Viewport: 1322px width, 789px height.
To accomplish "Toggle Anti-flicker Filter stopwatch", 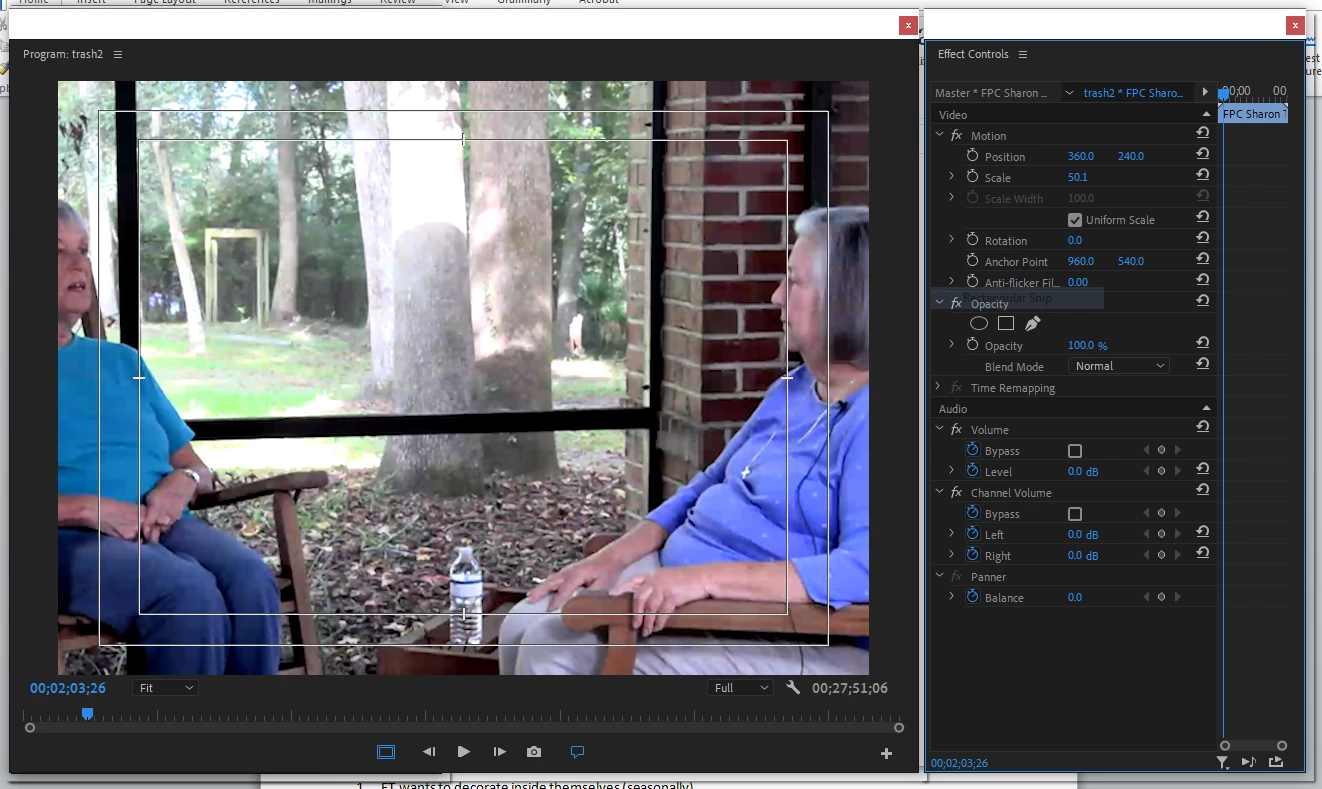I will (x=972, y=282).
